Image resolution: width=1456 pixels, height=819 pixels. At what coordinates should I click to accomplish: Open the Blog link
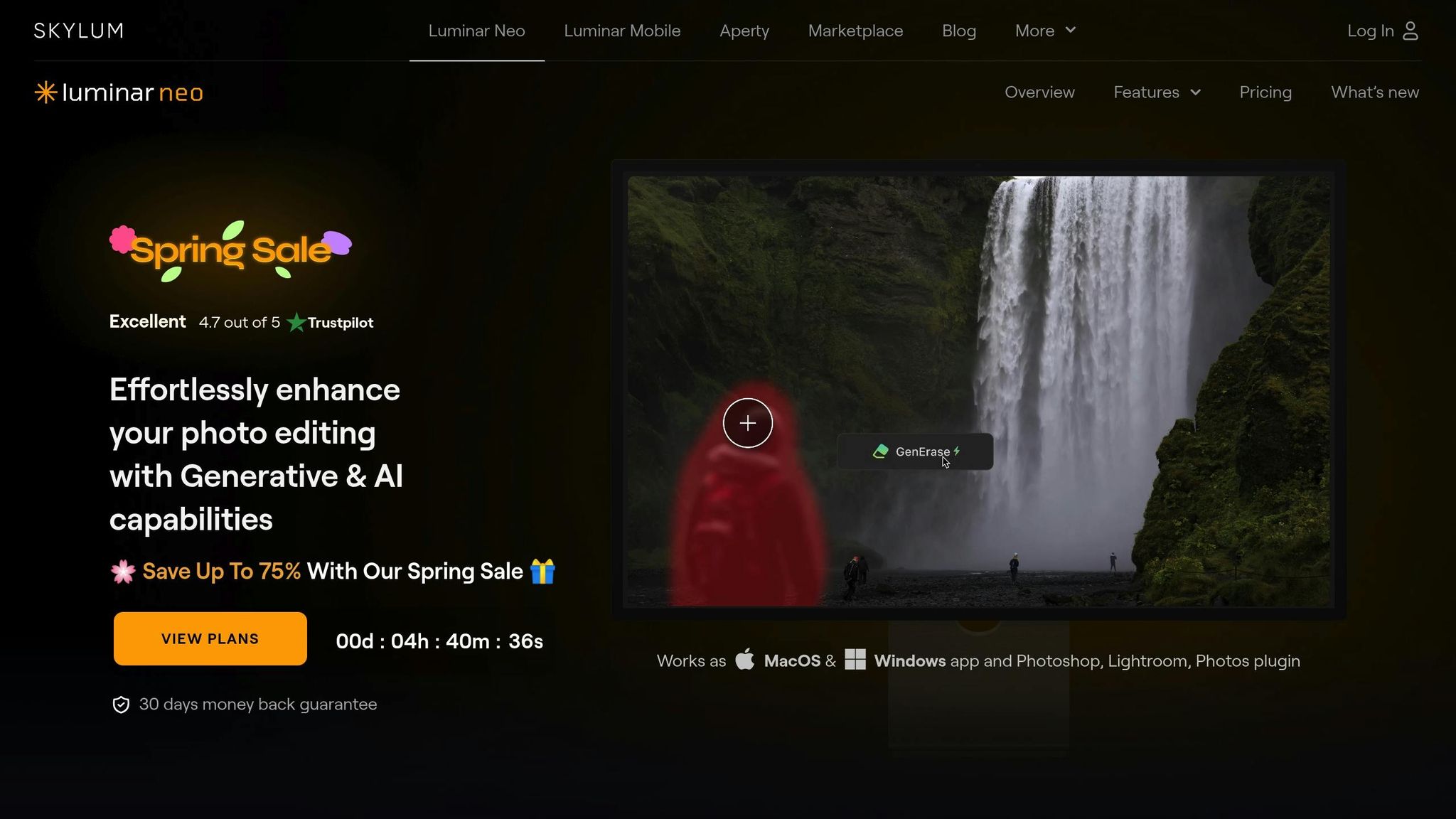click(x=959, y=31)
